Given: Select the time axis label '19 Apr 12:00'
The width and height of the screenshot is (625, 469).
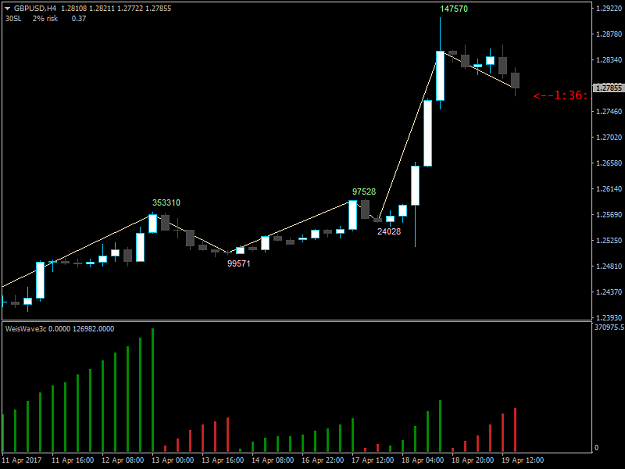Looking at the screenshot, I should point(522,460).
